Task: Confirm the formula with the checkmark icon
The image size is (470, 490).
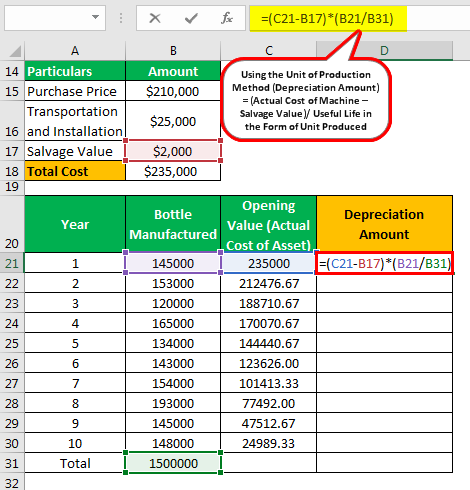Action: tap(191, 18)
